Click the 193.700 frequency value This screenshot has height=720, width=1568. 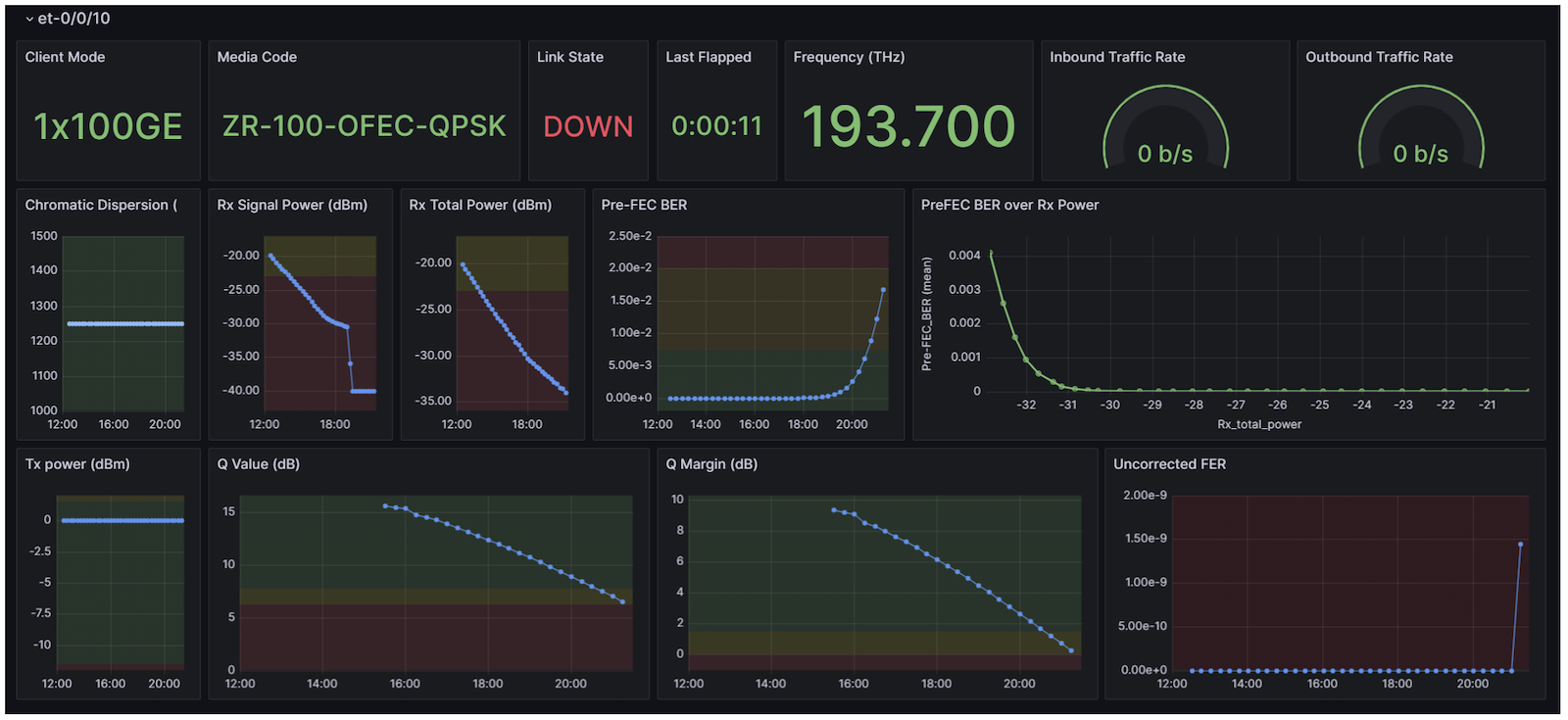pyautogui.click(x=908, y=126)
